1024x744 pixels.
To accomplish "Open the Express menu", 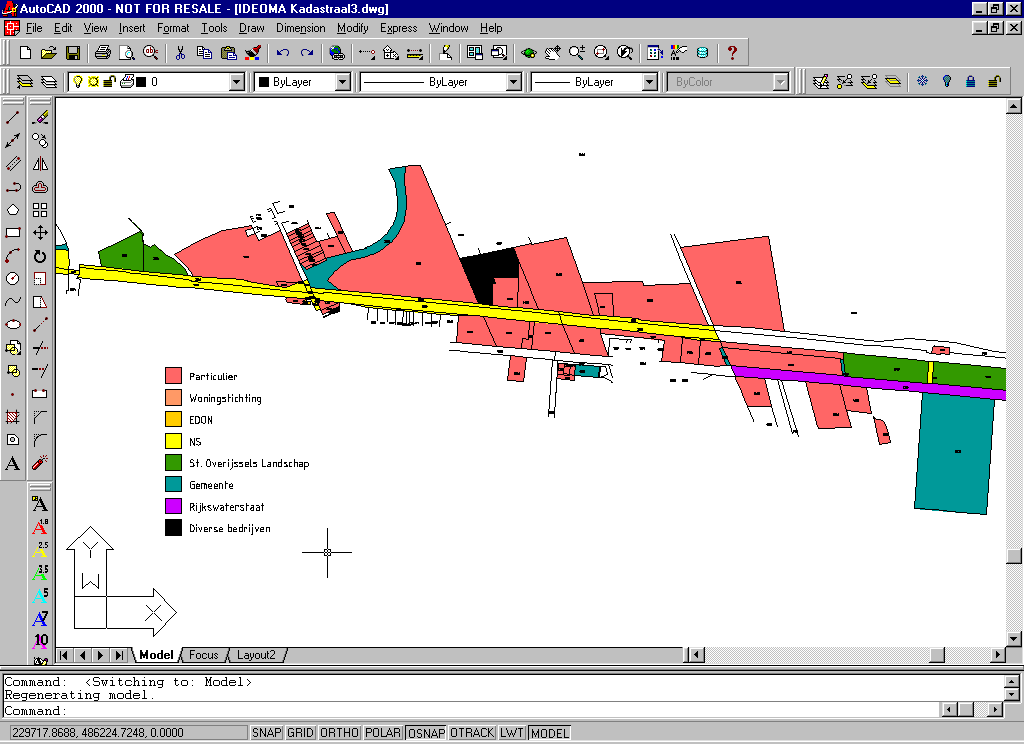I will tap(398, 28).
